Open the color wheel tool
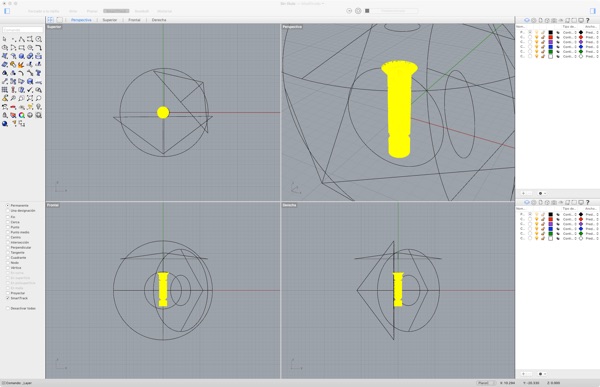Screen dimensions: 600x387 pyautogui.click(x=21, y=115)
